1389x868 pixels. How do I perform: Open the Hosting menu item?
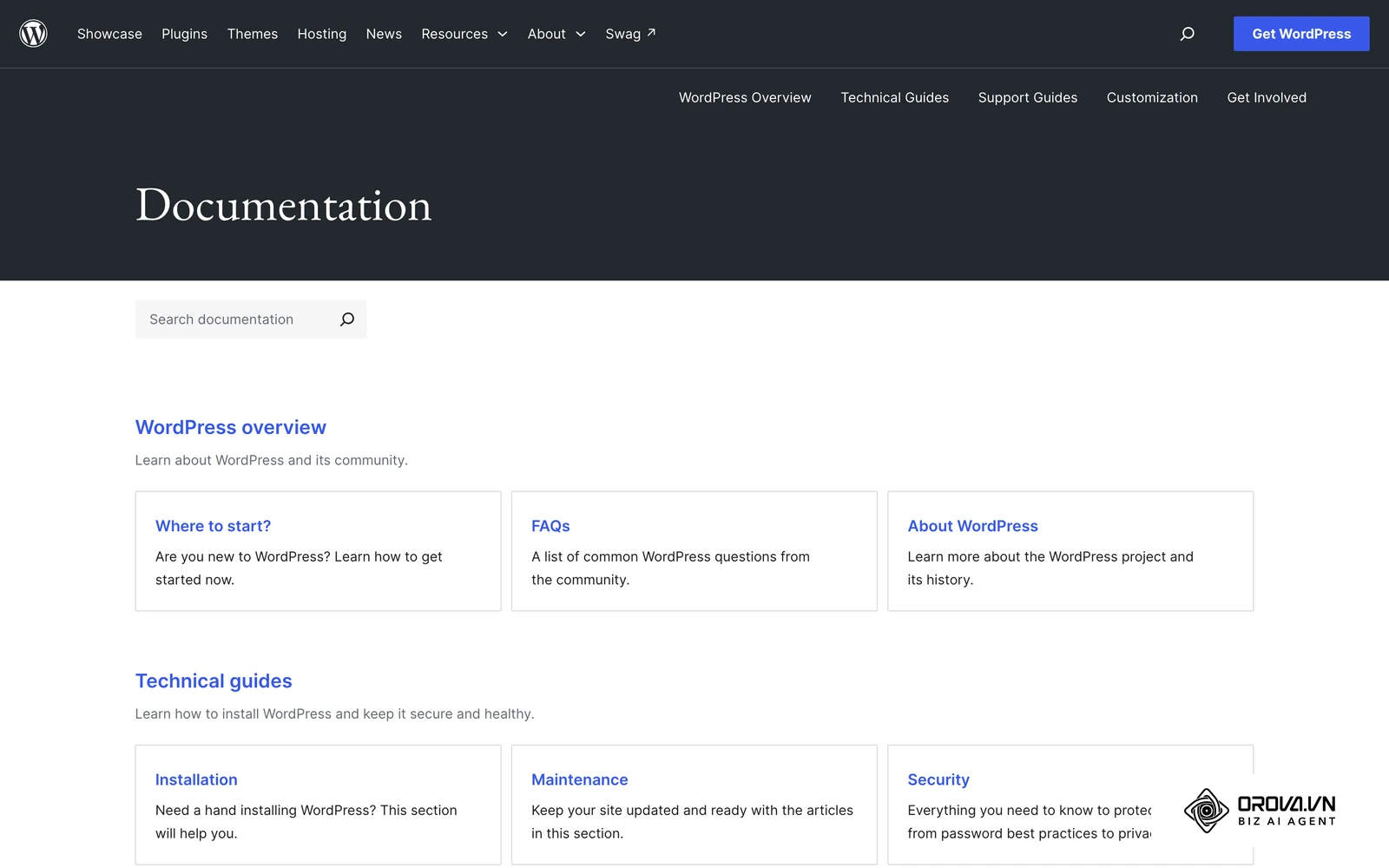click(x=322, y=34)
